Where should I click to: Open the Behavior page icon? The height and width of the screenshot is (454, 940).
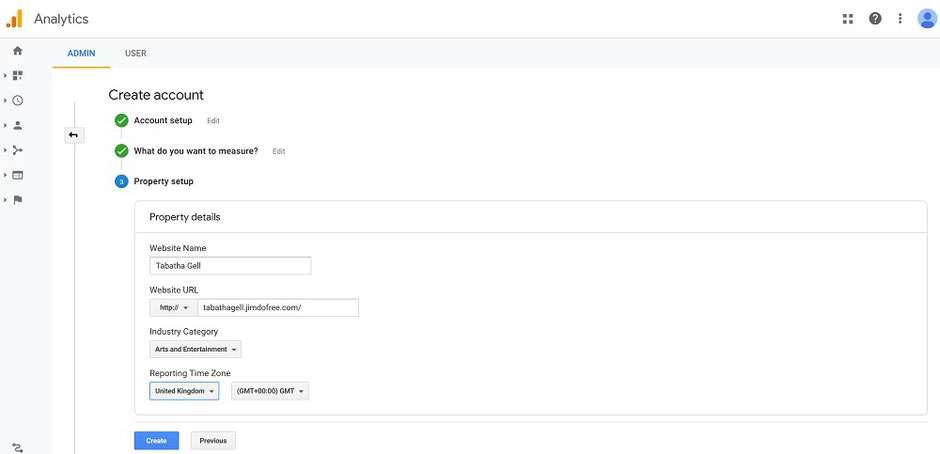[17, 175]
